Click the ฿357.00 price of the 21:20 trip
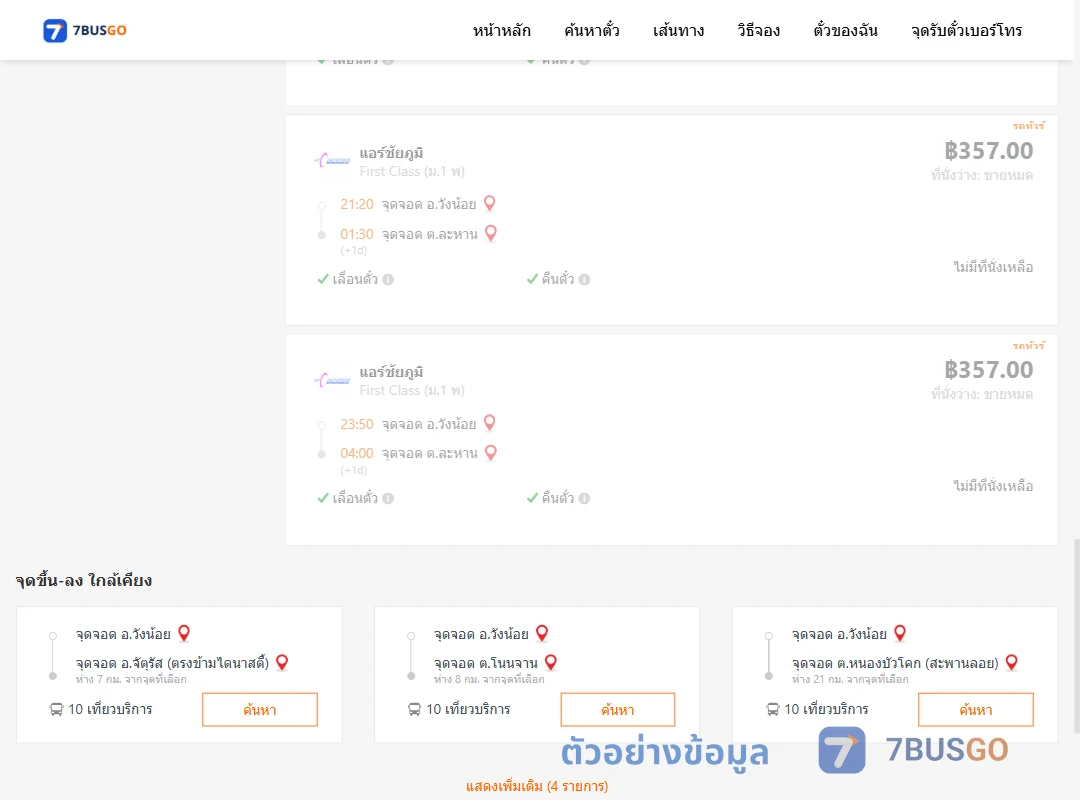This screenshot has width=1080, height=800. [x=988, y=150]
